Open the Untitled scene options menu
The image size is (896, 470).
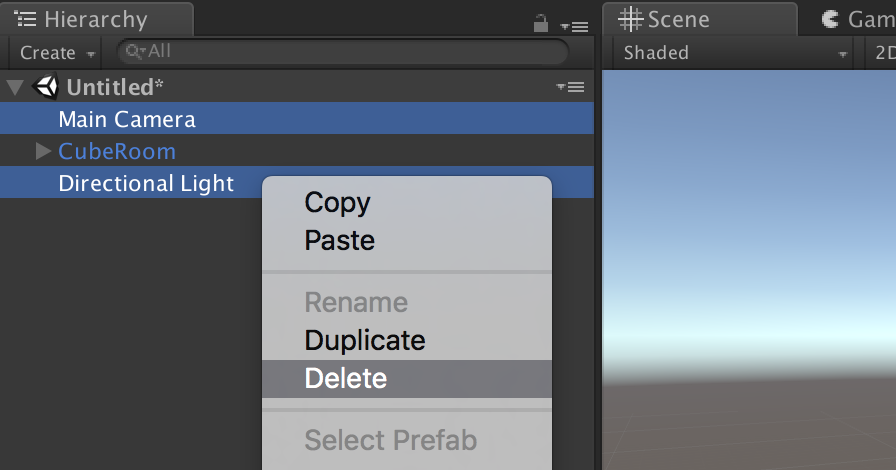point(570,87)
